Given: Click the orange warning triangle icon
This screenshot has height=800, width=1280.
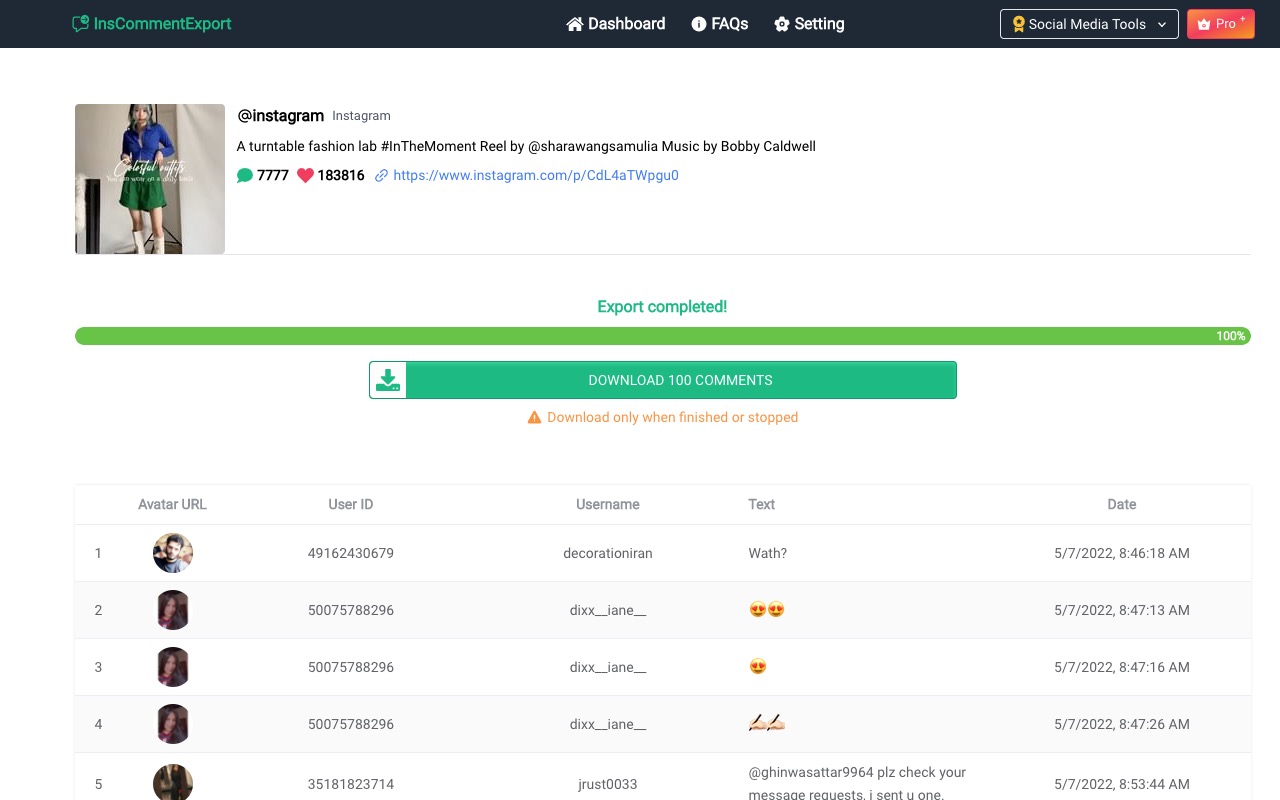Looking at the screenshot, I should pyautogui.click(x=534, y=417).
